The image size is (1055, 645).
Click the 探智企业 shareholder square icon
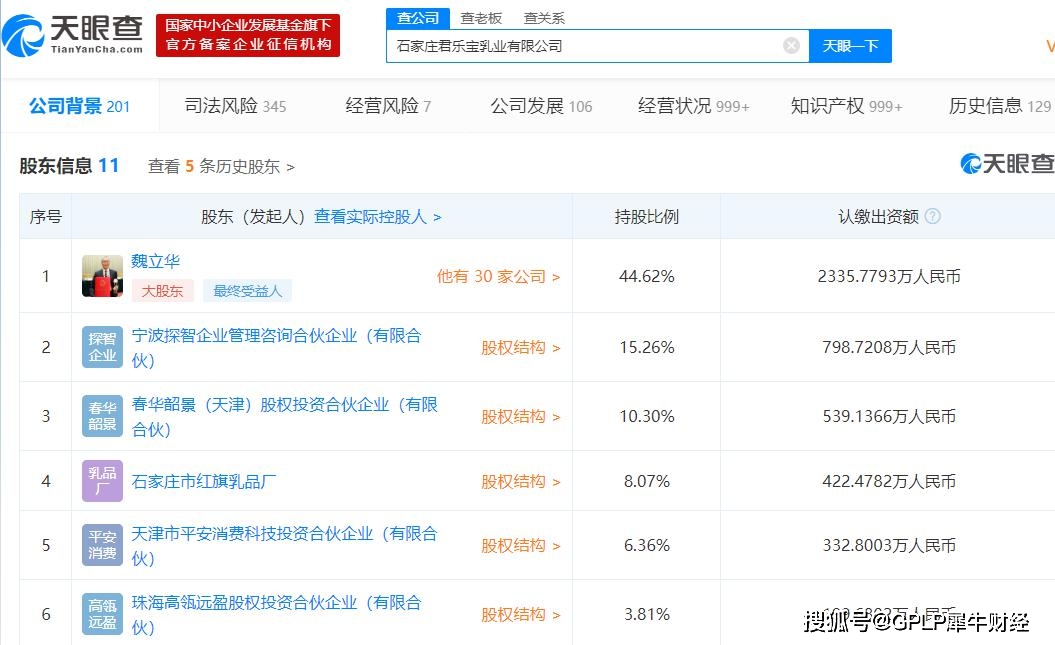(x=101, y=347)
